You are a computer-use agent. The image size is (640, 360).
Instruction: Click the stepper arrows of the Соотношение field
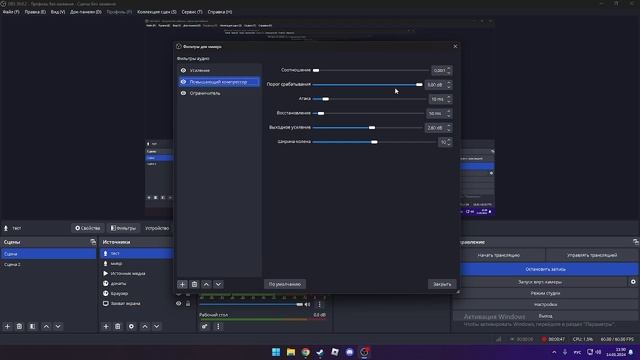[x=449, y=70]
